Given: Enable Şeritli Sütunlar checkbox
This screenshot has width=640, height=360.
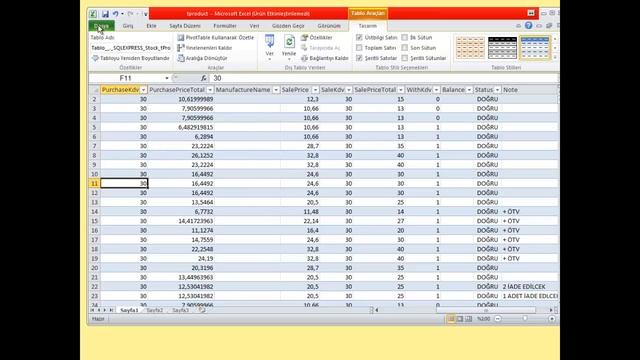Looking at the screenshot, I should pyautogui.click(x=404, y=58).
